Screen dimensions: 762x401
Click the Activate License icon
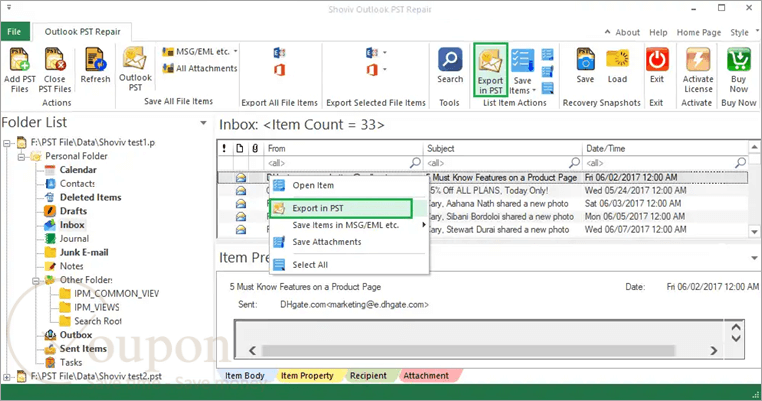coord(698,60)
